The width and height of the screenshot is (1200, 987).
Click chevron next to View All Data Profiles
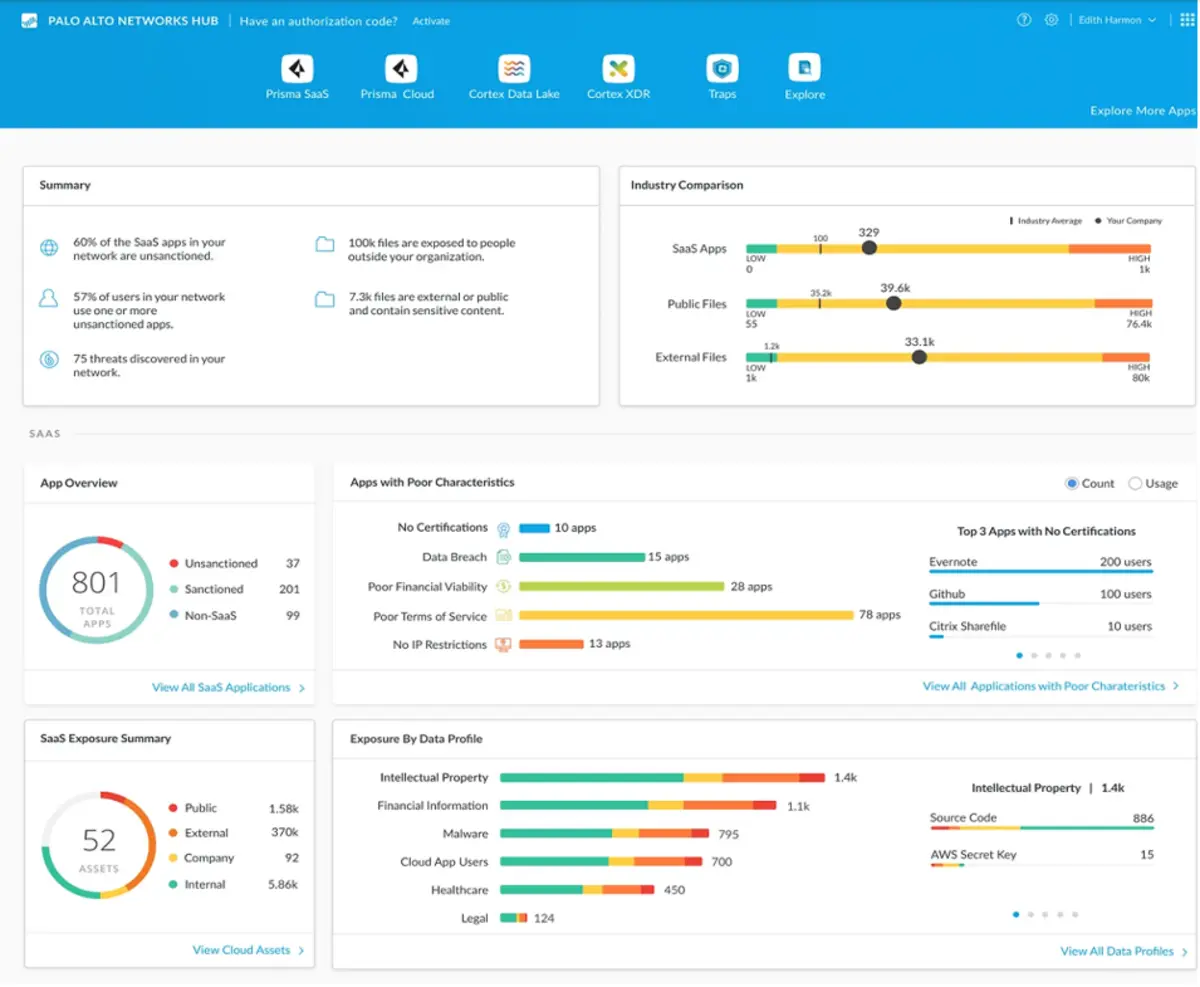[x=1185, y=952]
